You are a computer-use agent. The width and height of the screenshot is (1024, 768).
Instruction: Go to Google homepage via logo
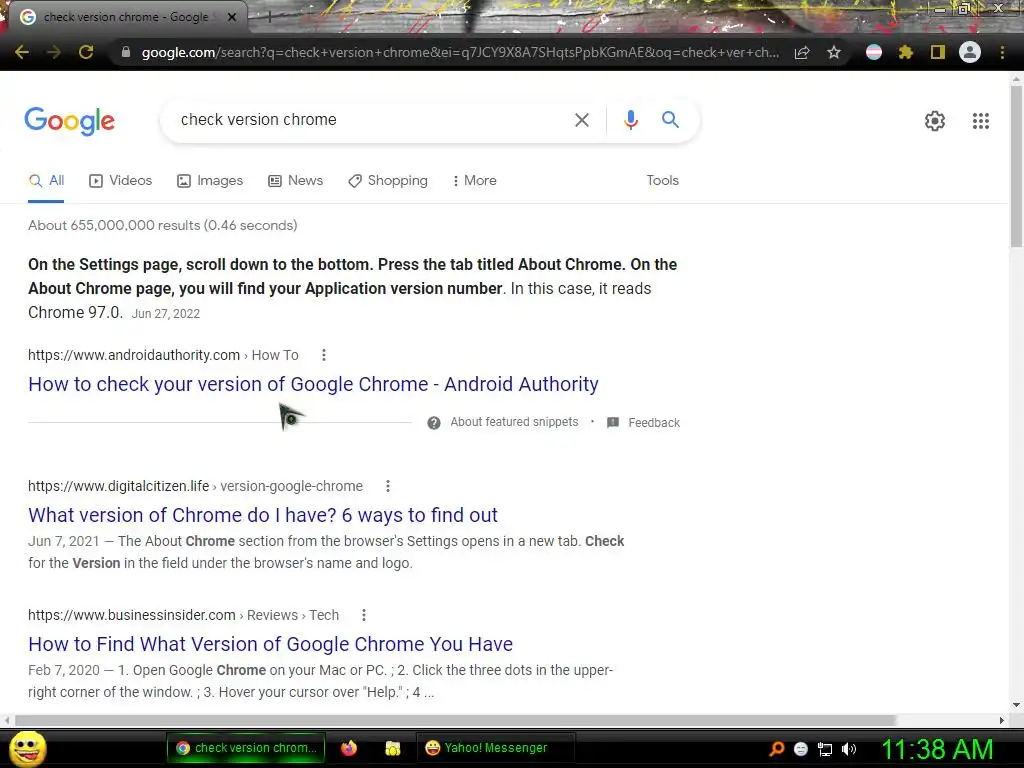pyautogui.click(x=70, y=121)
